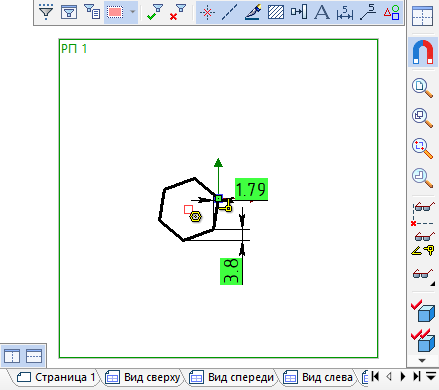Image resolution: width=439 pixels, height=390 pixels.
Task: Click the zoom window area magnifier icon
Action: click(422, 148)
